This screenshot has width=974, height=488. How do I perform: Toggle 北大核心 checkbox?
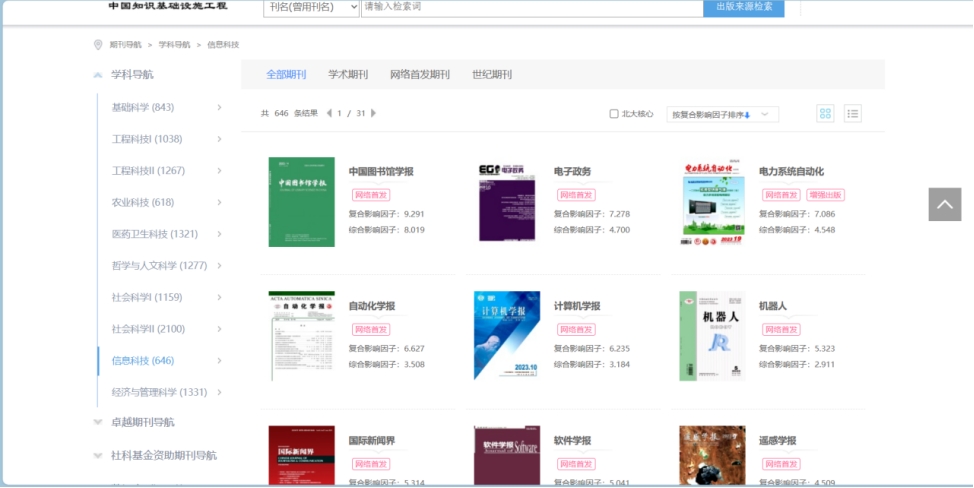(614, 114)
